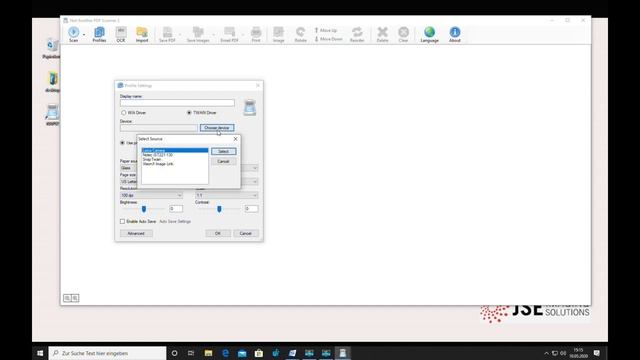The height and width of the screenshot is (360, 640).
Task: Click the scanner icon in Profile Settings
Action: (x=250, y=107)
